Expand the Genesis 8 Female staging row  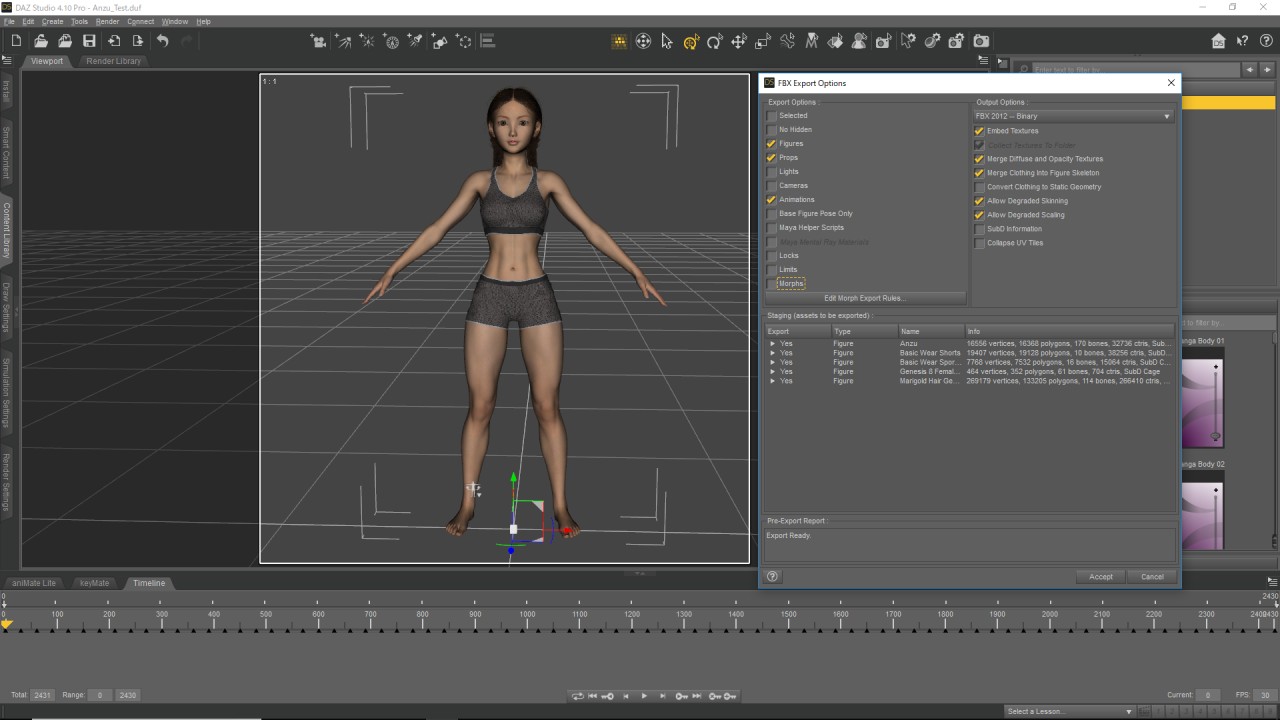point(772,371)
